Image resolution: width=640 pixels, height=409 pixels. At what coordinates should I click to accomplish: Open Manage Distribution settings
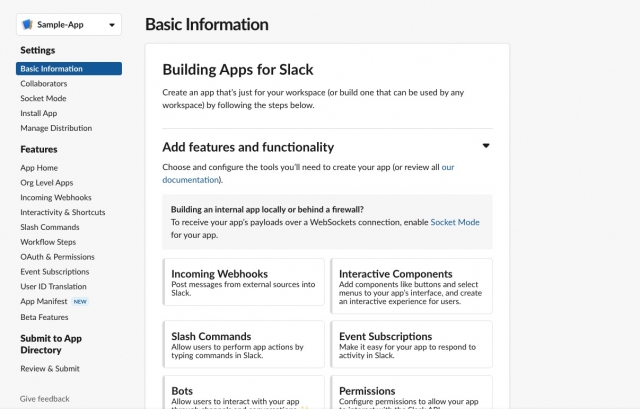[56, 128]
